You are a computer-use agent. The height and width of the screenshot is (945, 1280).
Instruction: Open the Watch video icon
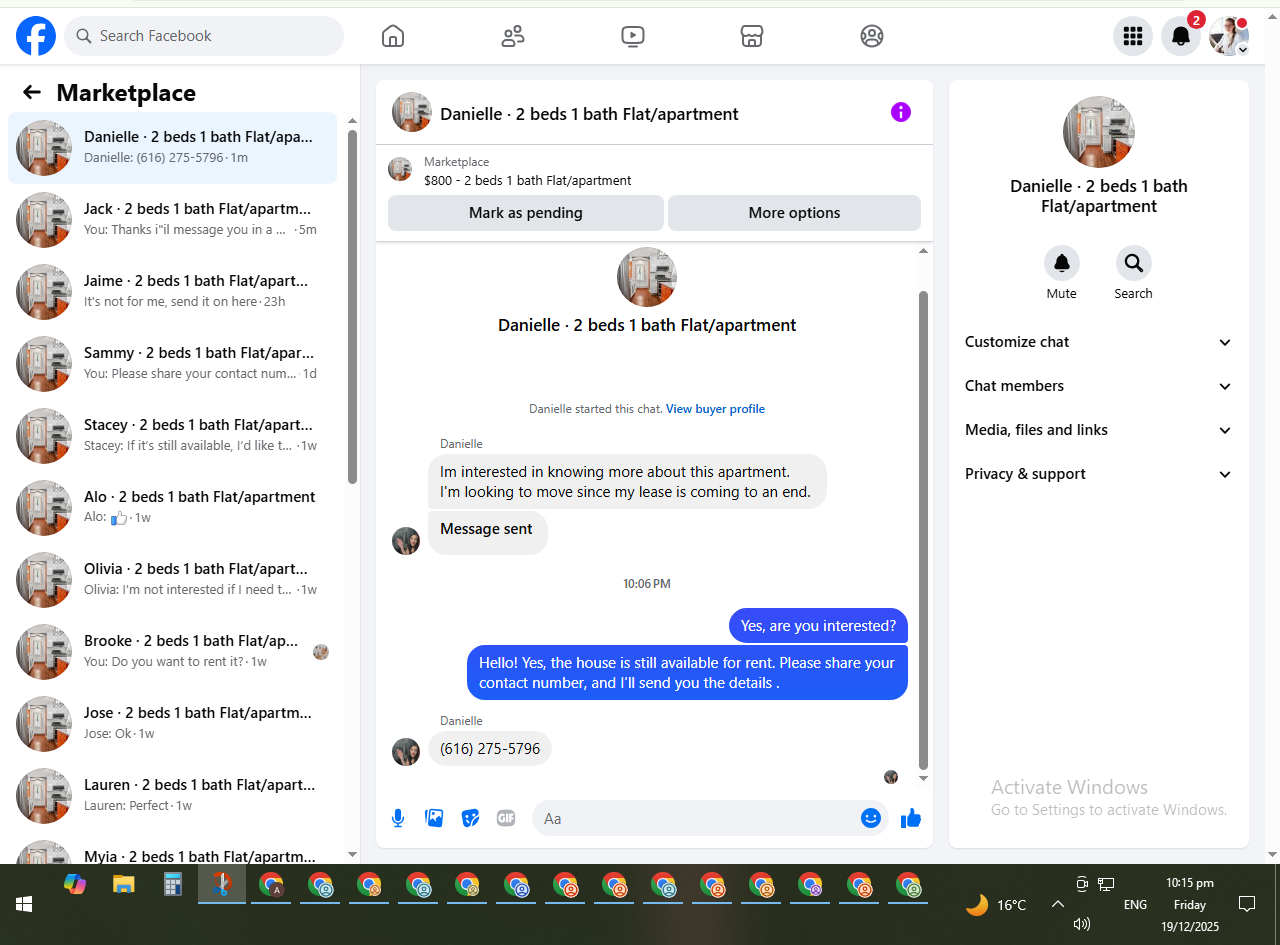pyautogui.click(x=632, y=36)
